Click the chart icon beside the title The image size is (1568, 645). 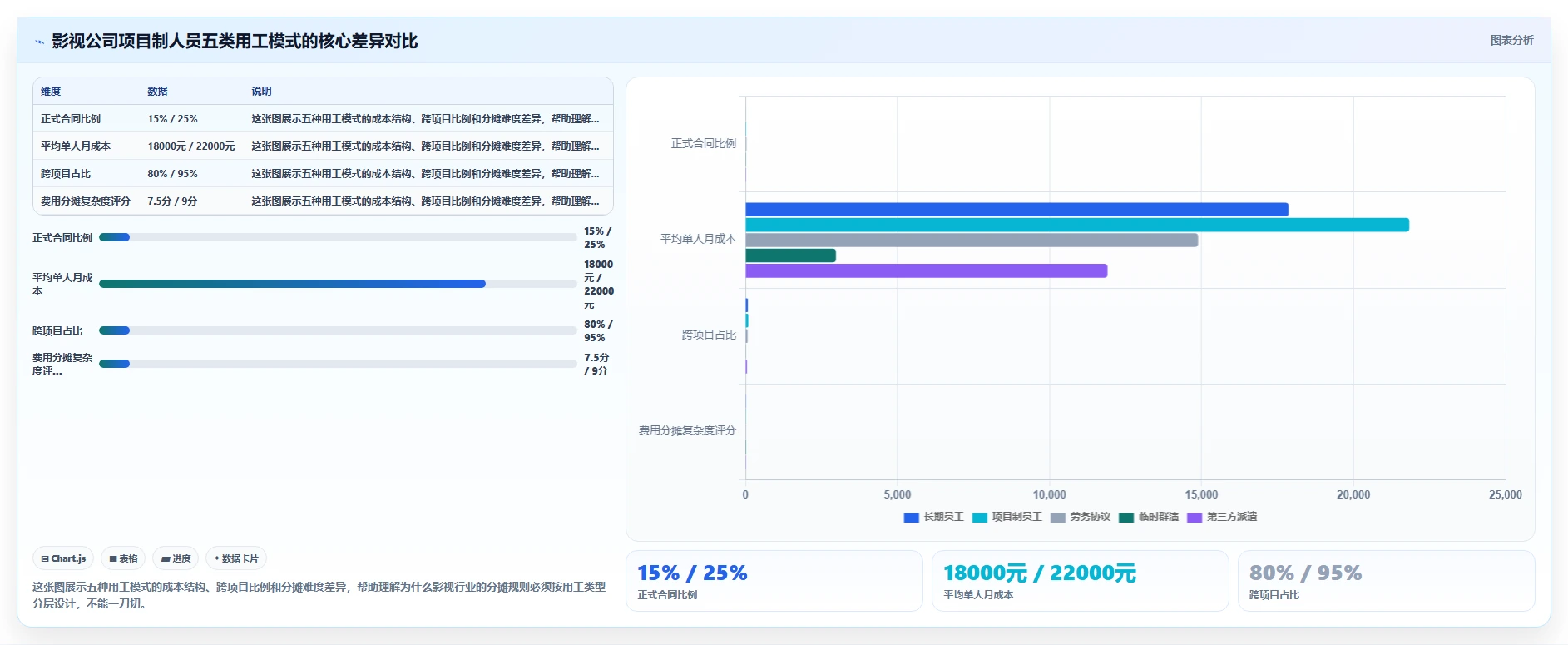(x=39, y=42)
